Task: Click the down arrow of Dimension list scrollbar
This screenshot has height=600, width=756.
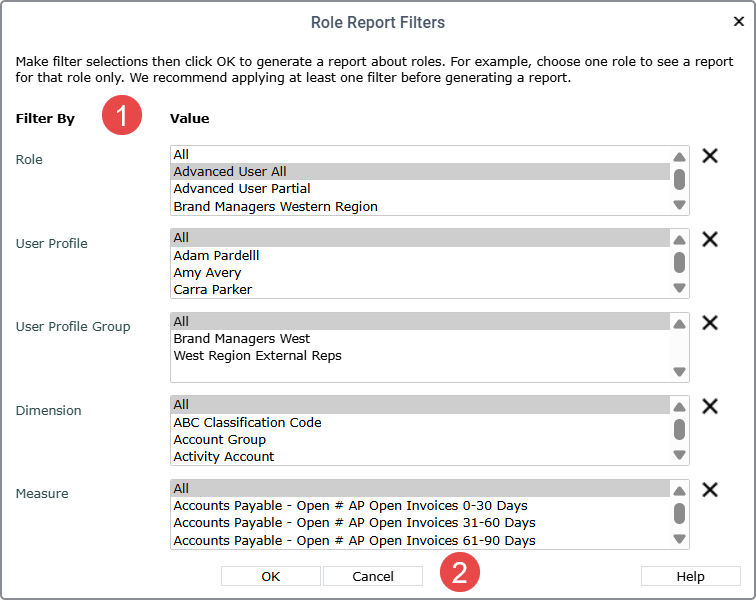Action: [679, 455]
